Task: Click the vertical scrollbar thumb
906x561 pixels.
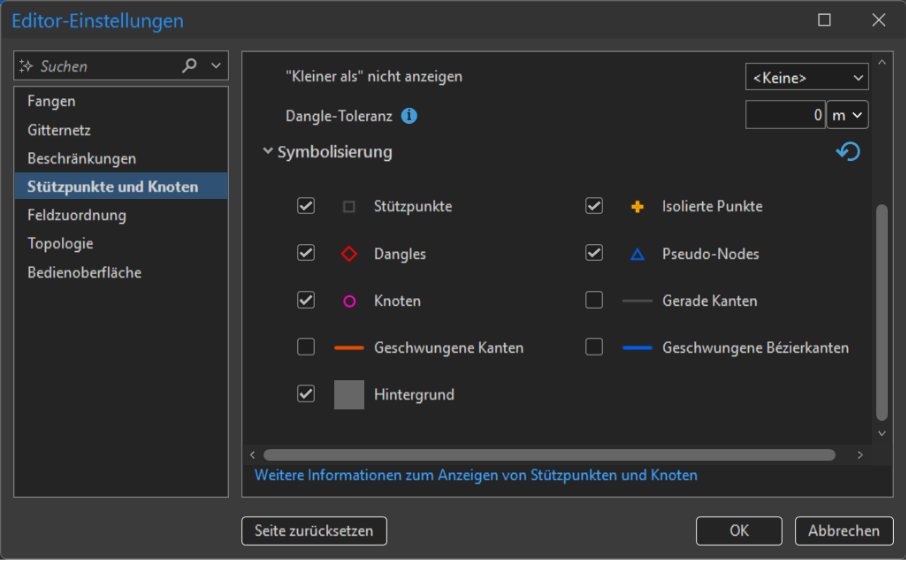Action: [x=881, y=312]
